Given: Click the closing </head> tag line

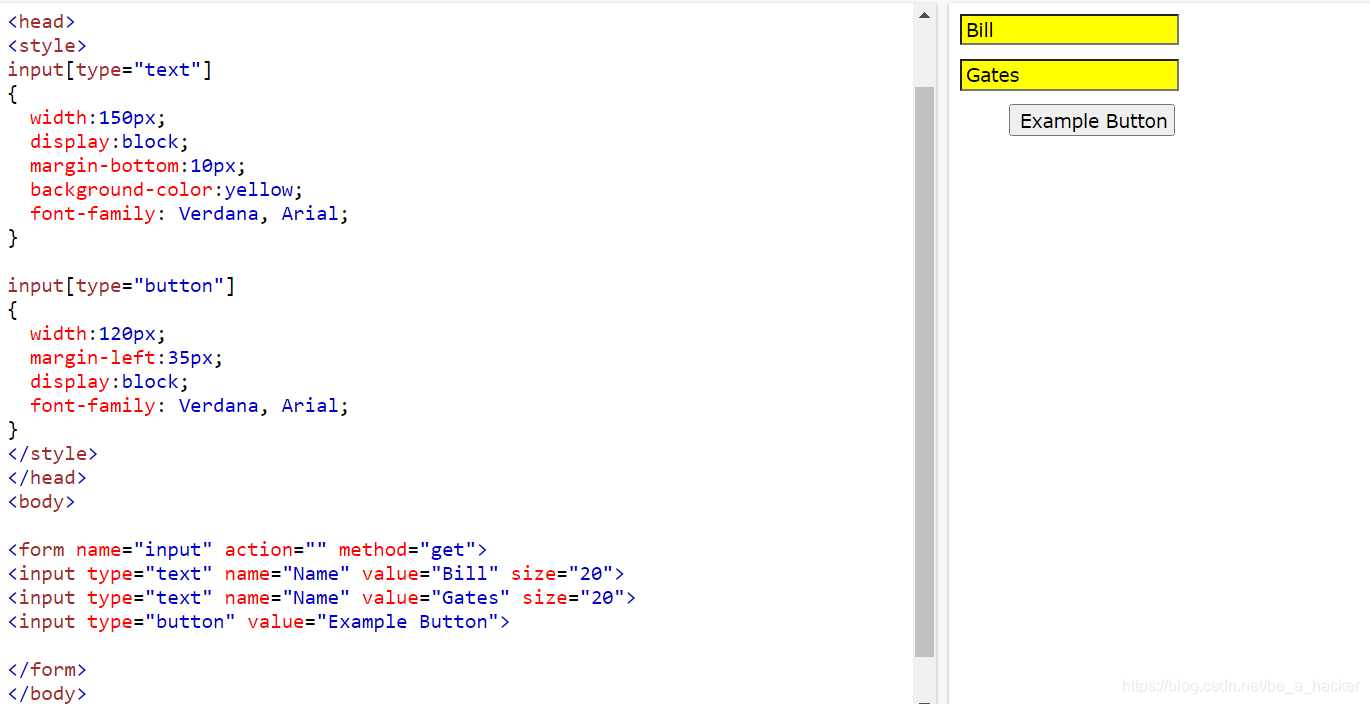Looking at the screenshot, I should 47,478.
